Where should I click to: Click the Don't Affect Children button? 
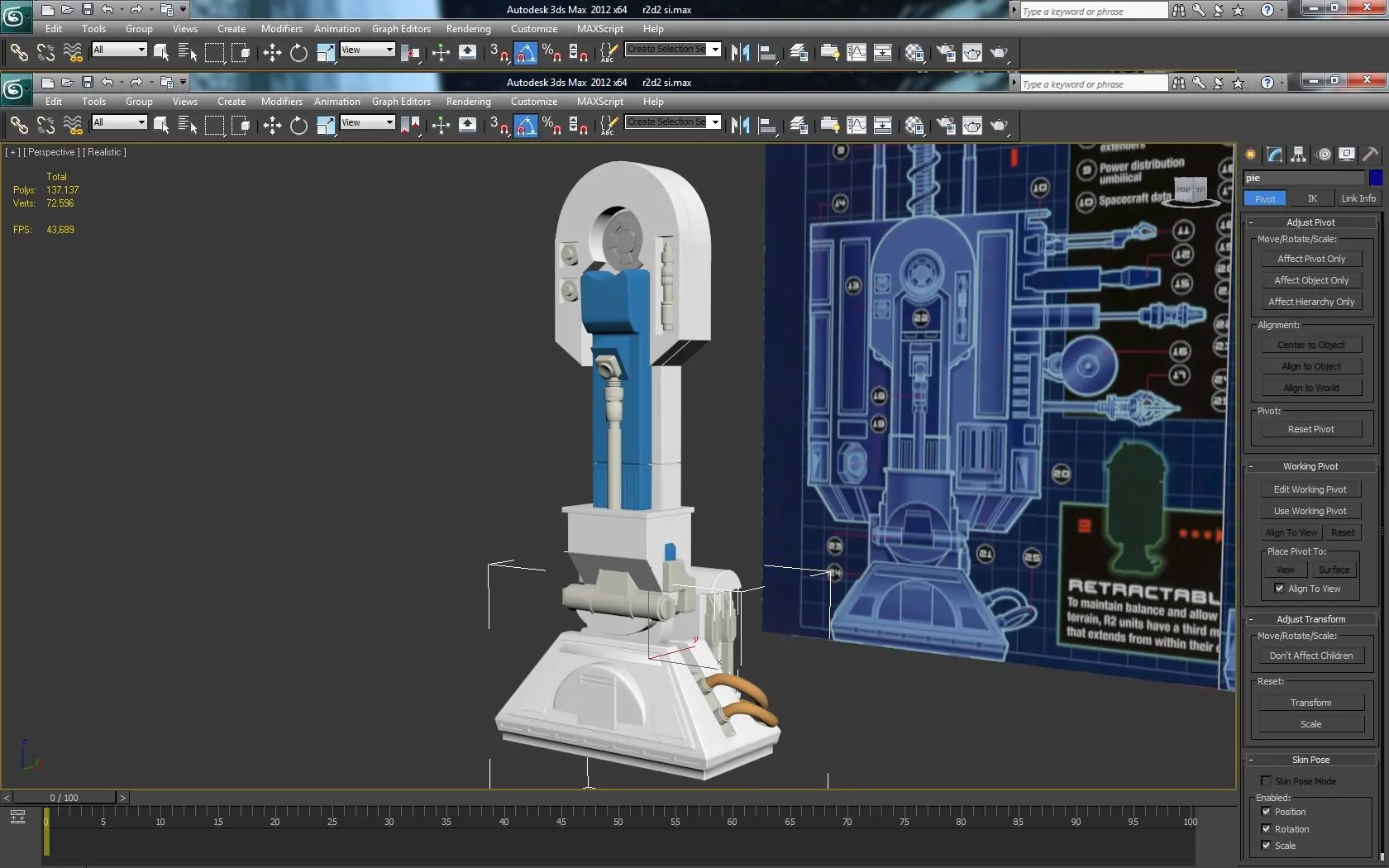click(x=1311, y=656)
